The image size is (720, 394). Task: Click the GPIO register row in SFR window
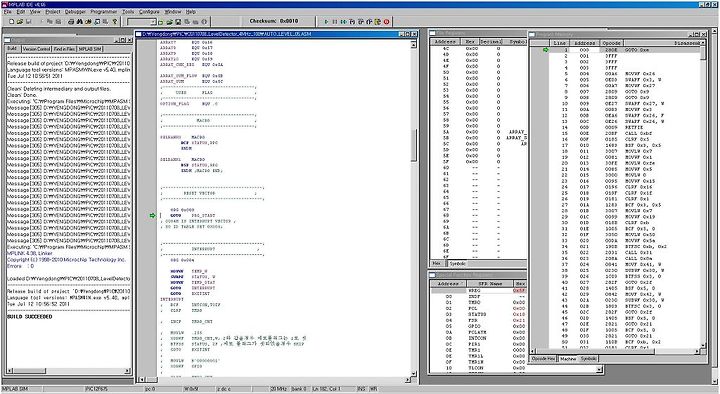[x=478, y=326]
